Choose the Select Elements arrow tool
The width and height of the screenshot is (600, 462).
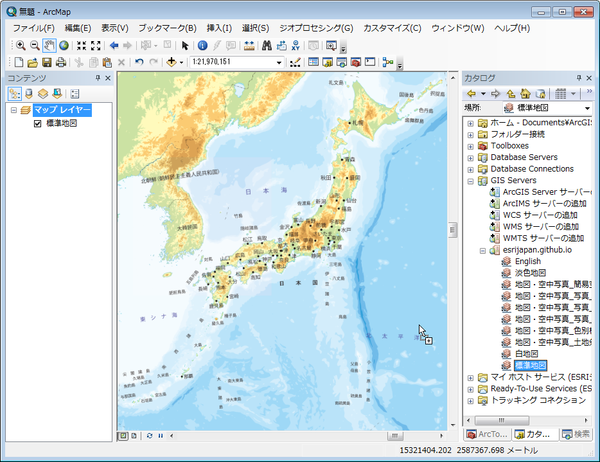point(185,46)
